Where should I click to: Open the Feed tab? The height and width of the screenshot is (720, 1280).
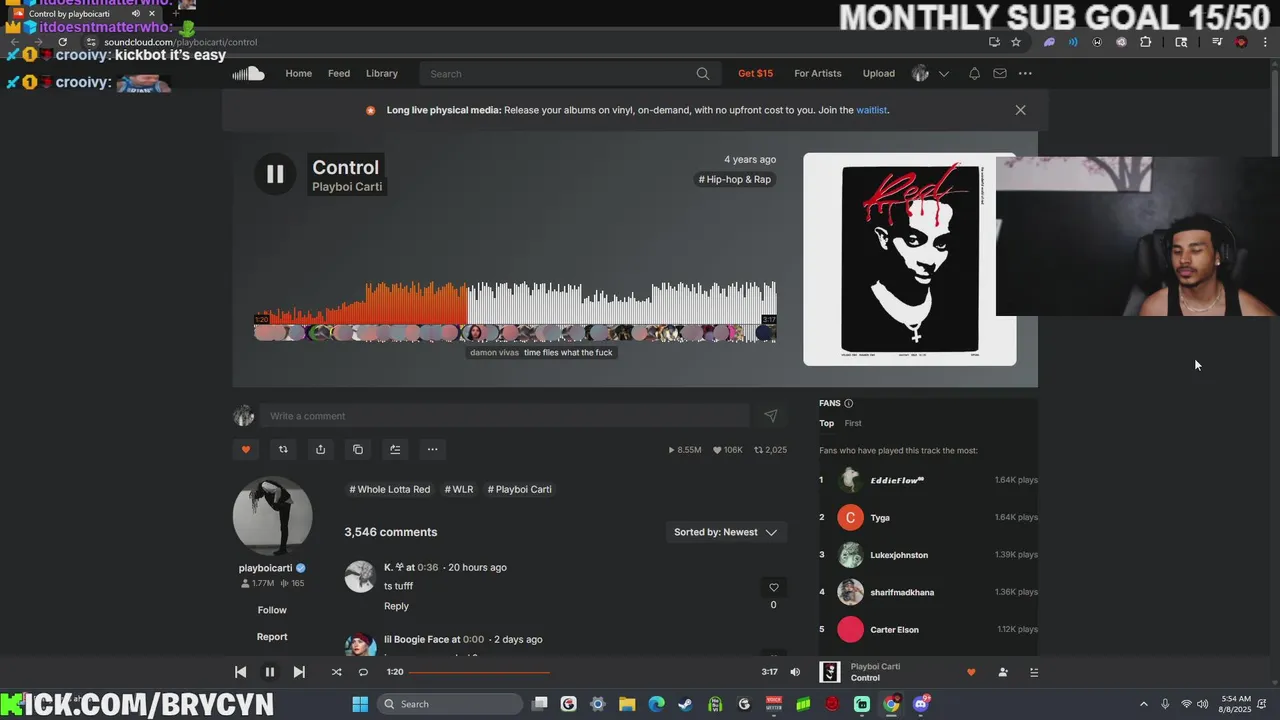click(x=339, y=73)
